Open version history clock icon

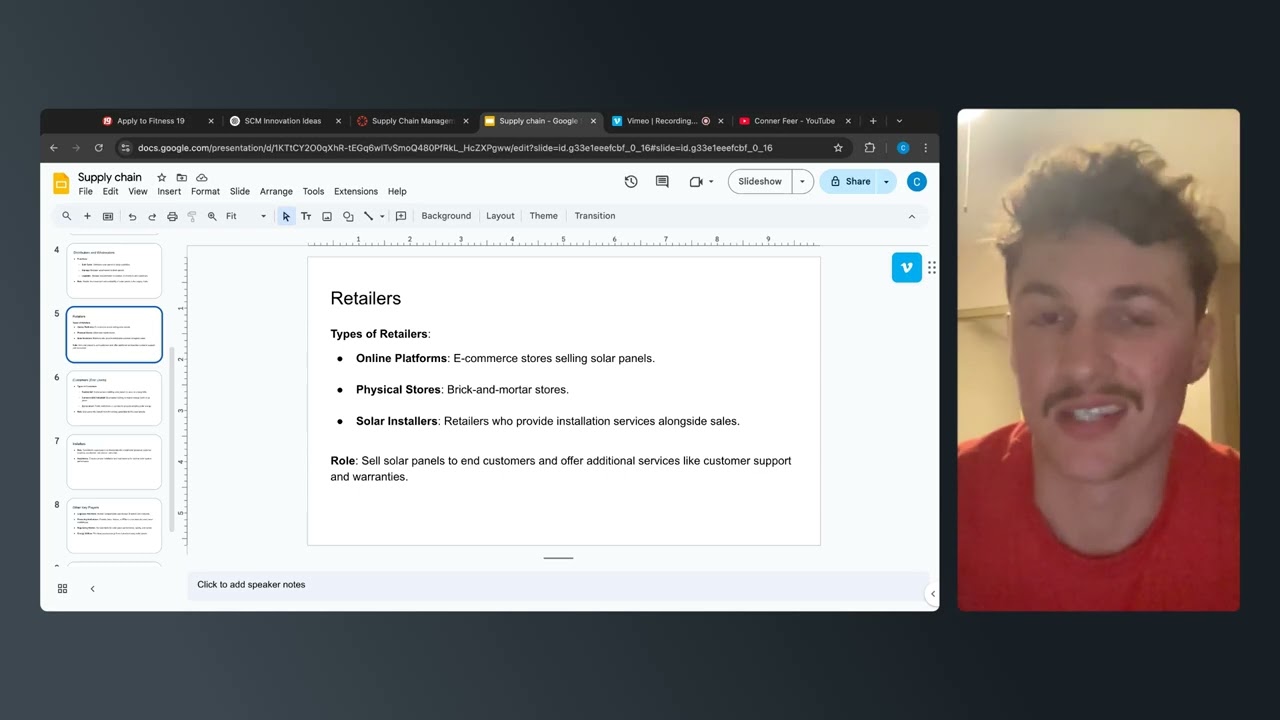coord(631,181)
